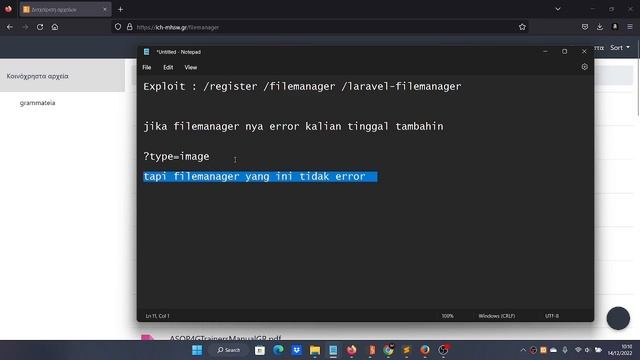Click the 'Exploit : /register' text line
Screen dimensions: 640x360
coord(302,87)
